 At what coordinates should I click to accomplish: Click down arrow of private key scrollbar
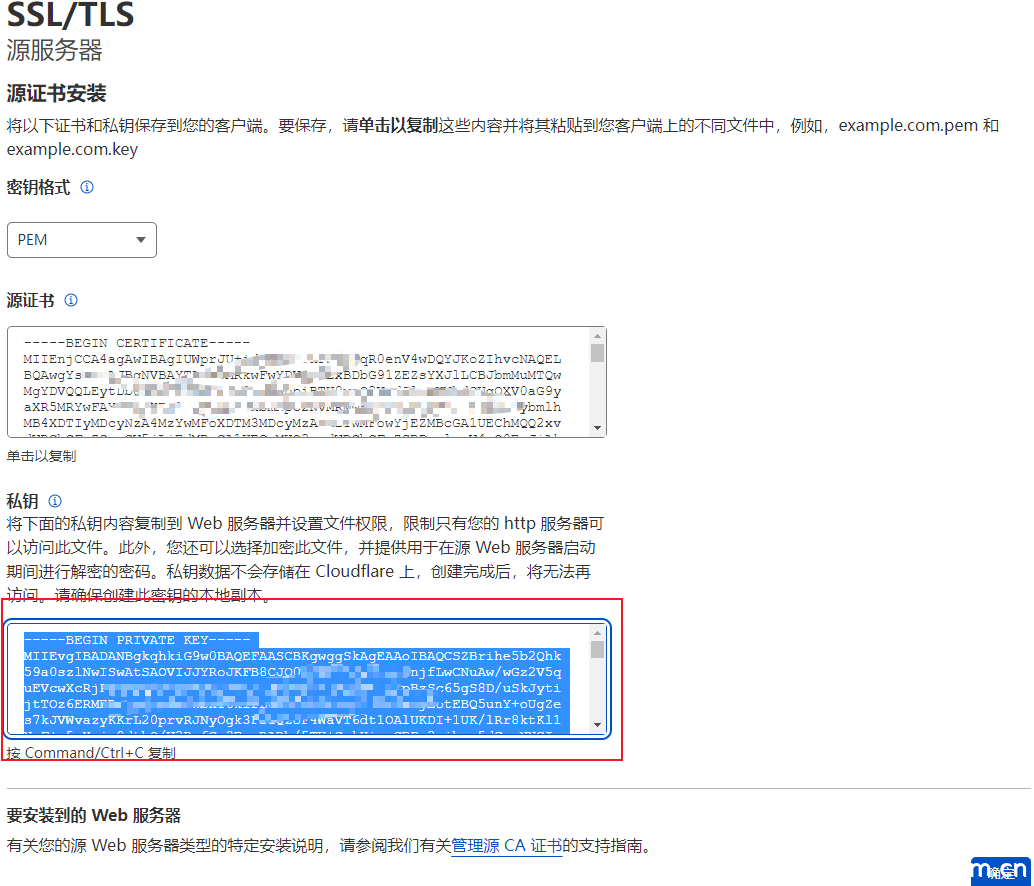tap(597, 724)
